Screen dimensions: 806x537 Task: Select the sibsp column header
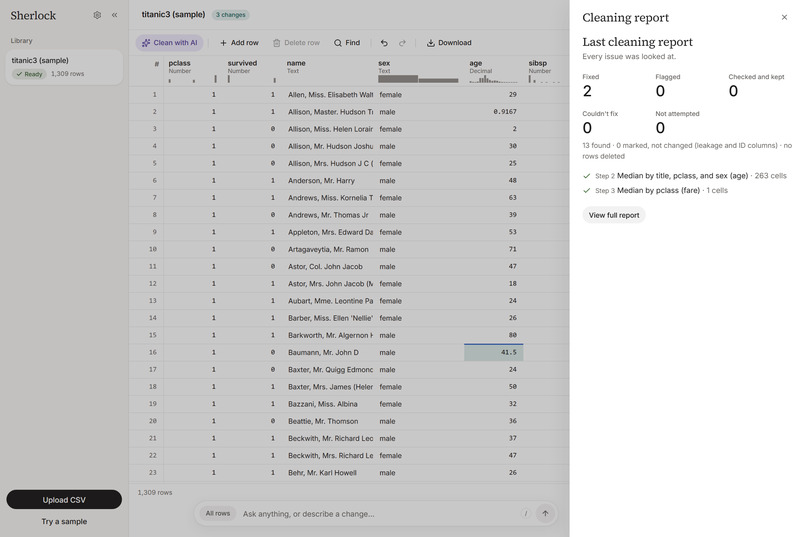point(546,71)
